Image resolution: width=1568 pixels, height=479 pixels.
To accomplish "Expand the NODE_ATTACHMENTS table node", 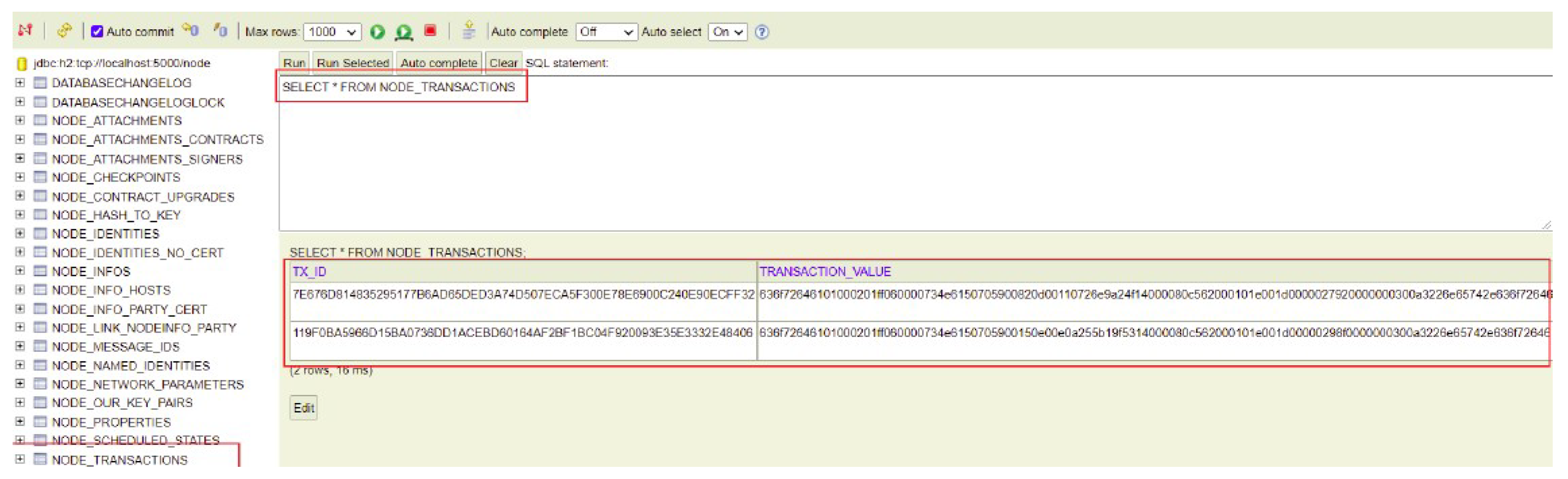I will pos(20,120).
